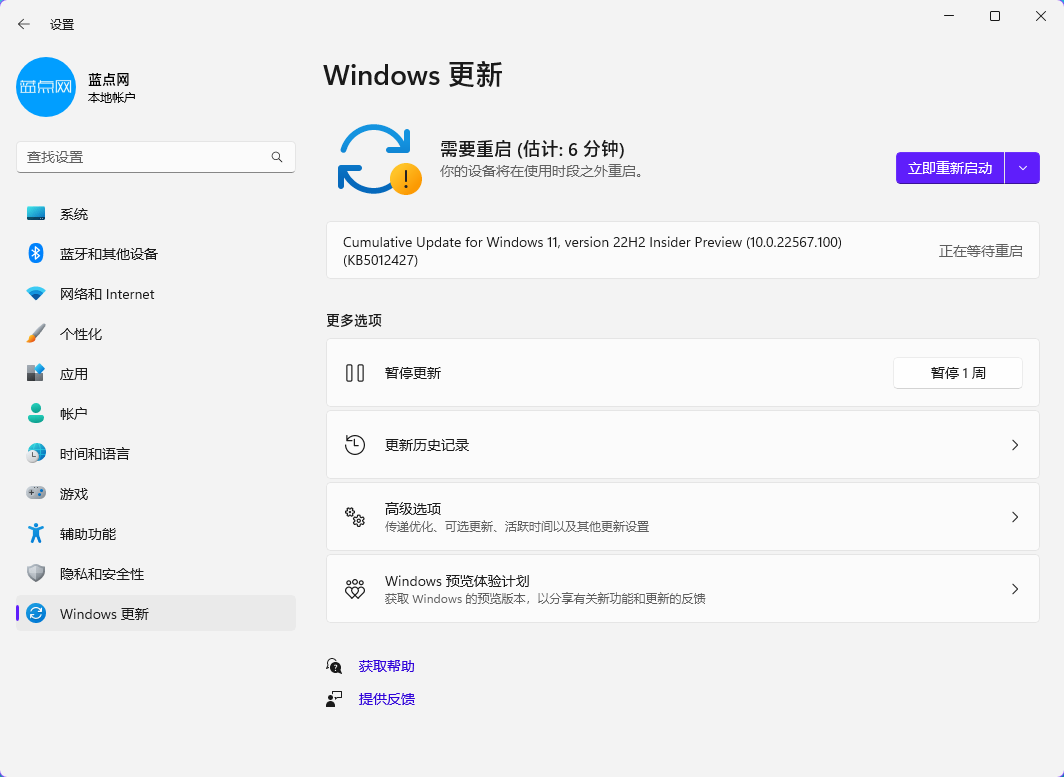Open the 获取帮助 link

(x=387, y=665)
